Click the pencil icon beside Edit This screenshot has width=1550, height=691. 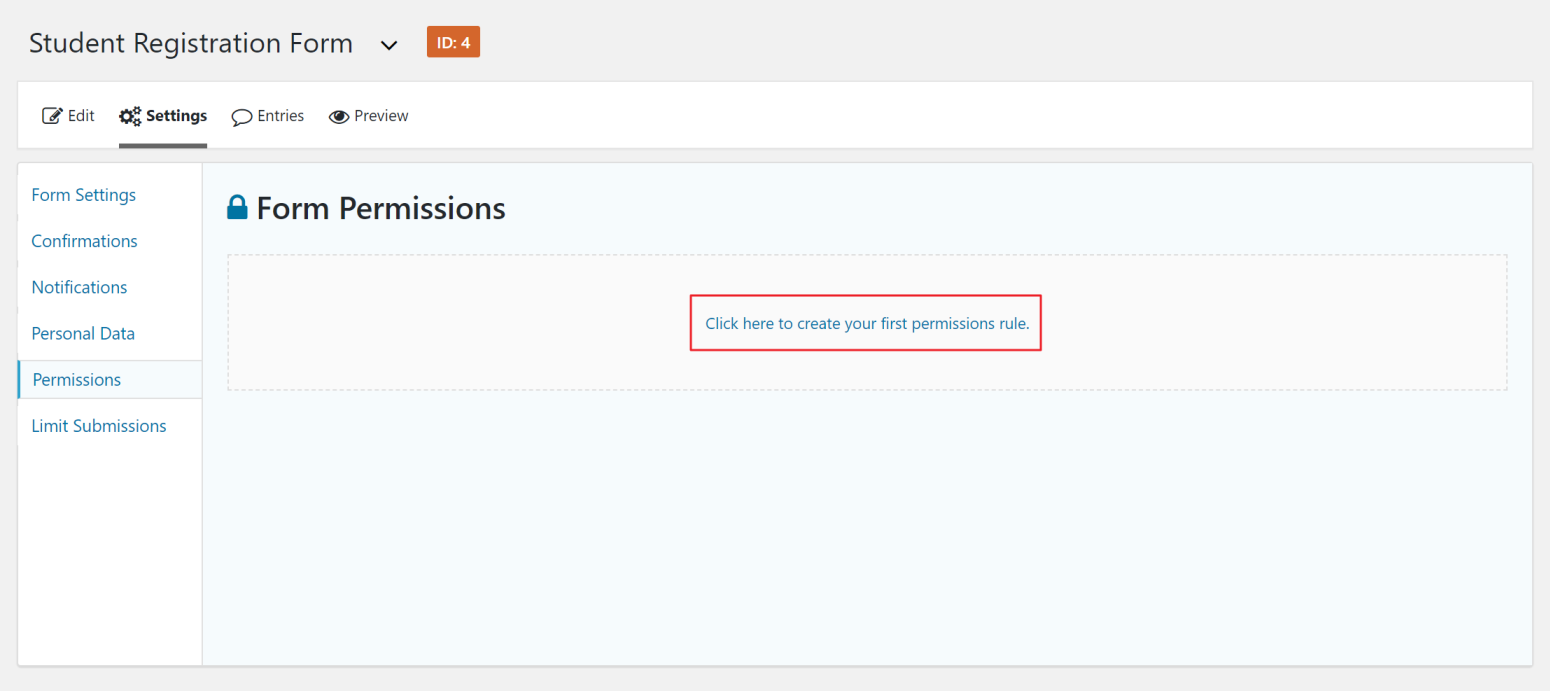pyautogui.click(x=52, y=116)
